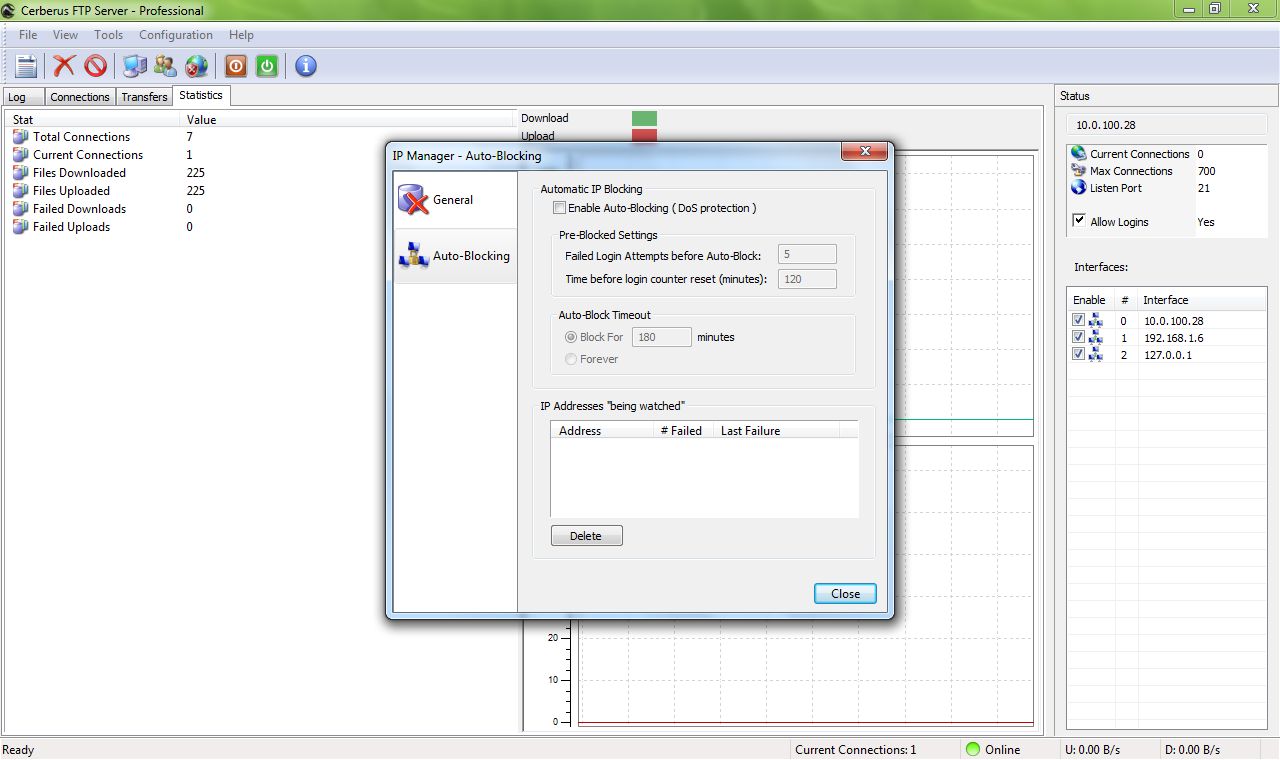Click Listen Port value 21
The height and width of the screenshot is (760, 1280).
(1203, 188)
